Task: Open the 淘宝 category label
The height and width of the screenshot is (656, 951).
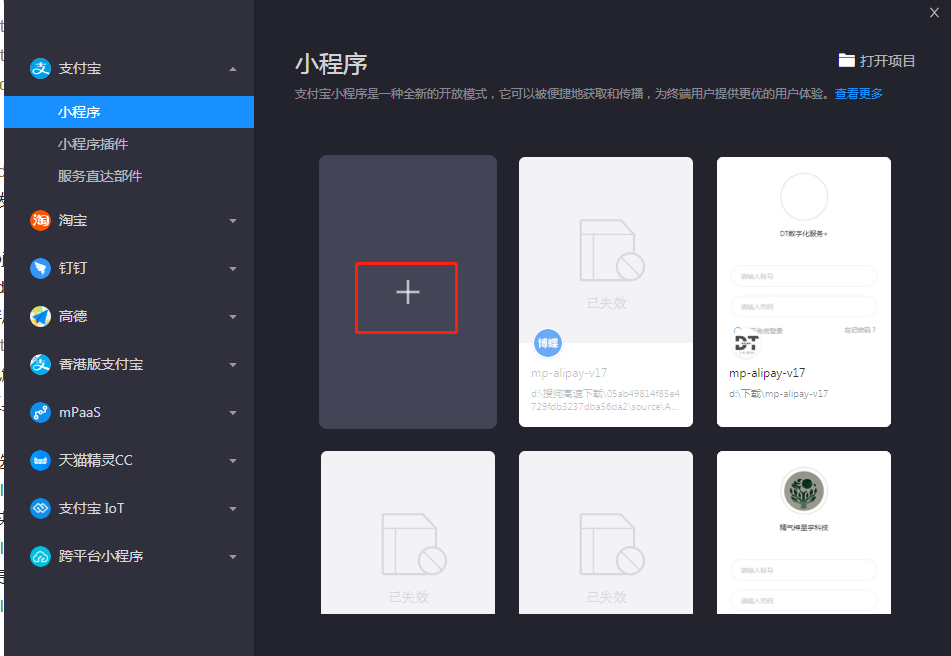Action: point(73,220)
